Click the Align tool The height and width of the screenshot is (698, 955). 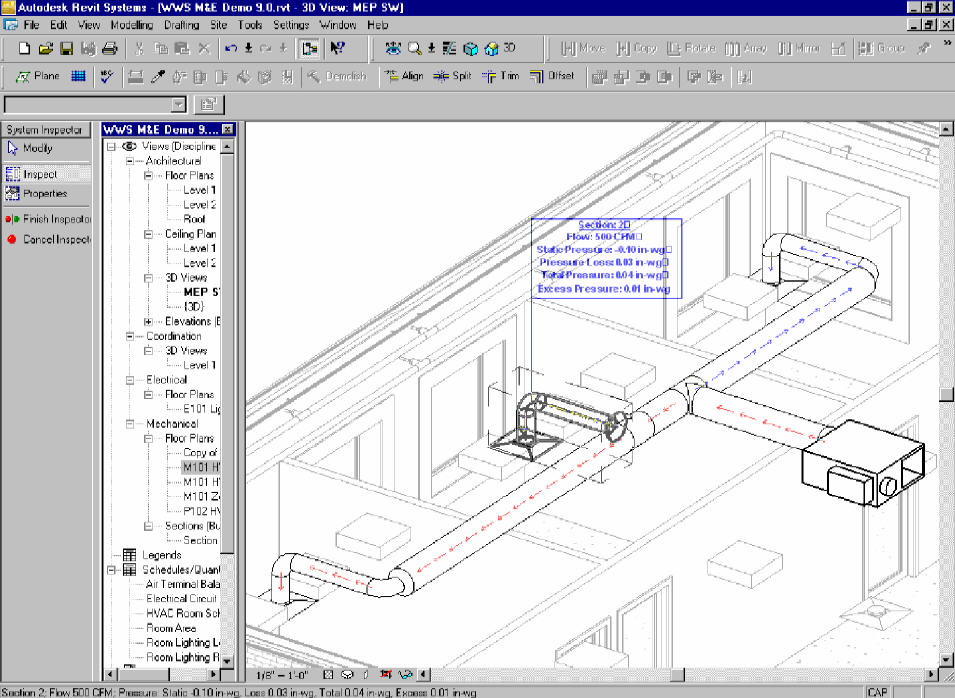point(404,76)
